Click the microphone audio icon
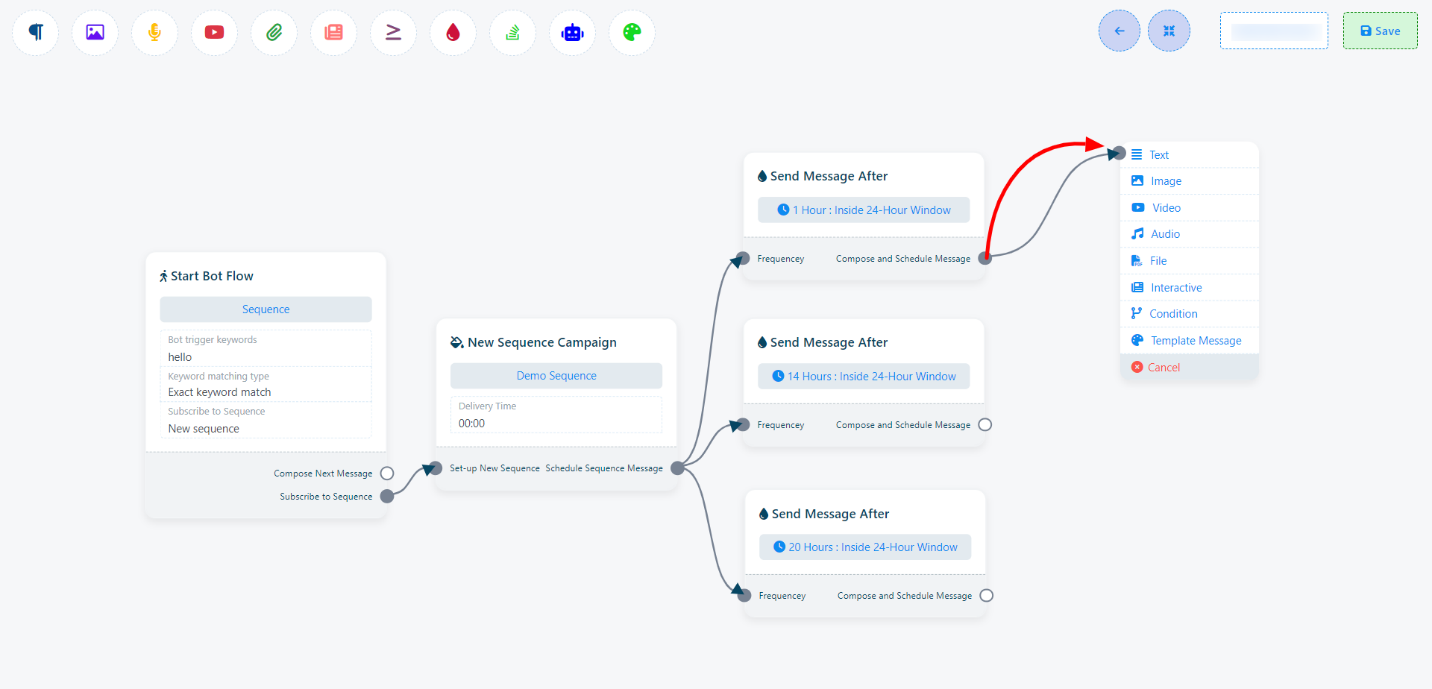 [154, 32]
